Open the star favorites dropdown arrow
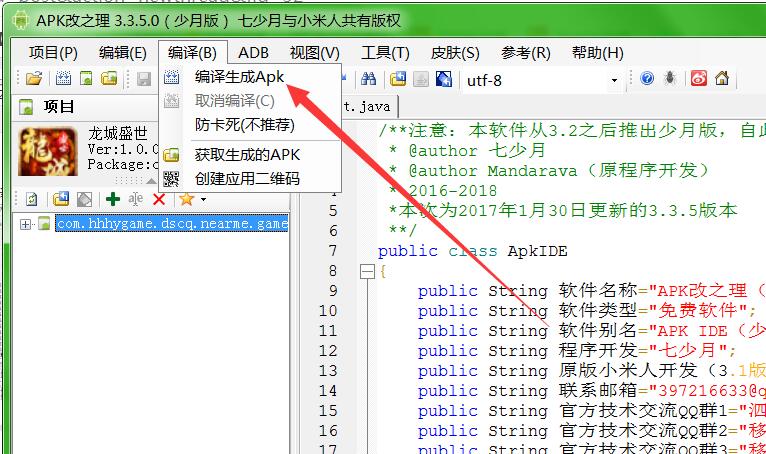 click(x=203, y=200)
